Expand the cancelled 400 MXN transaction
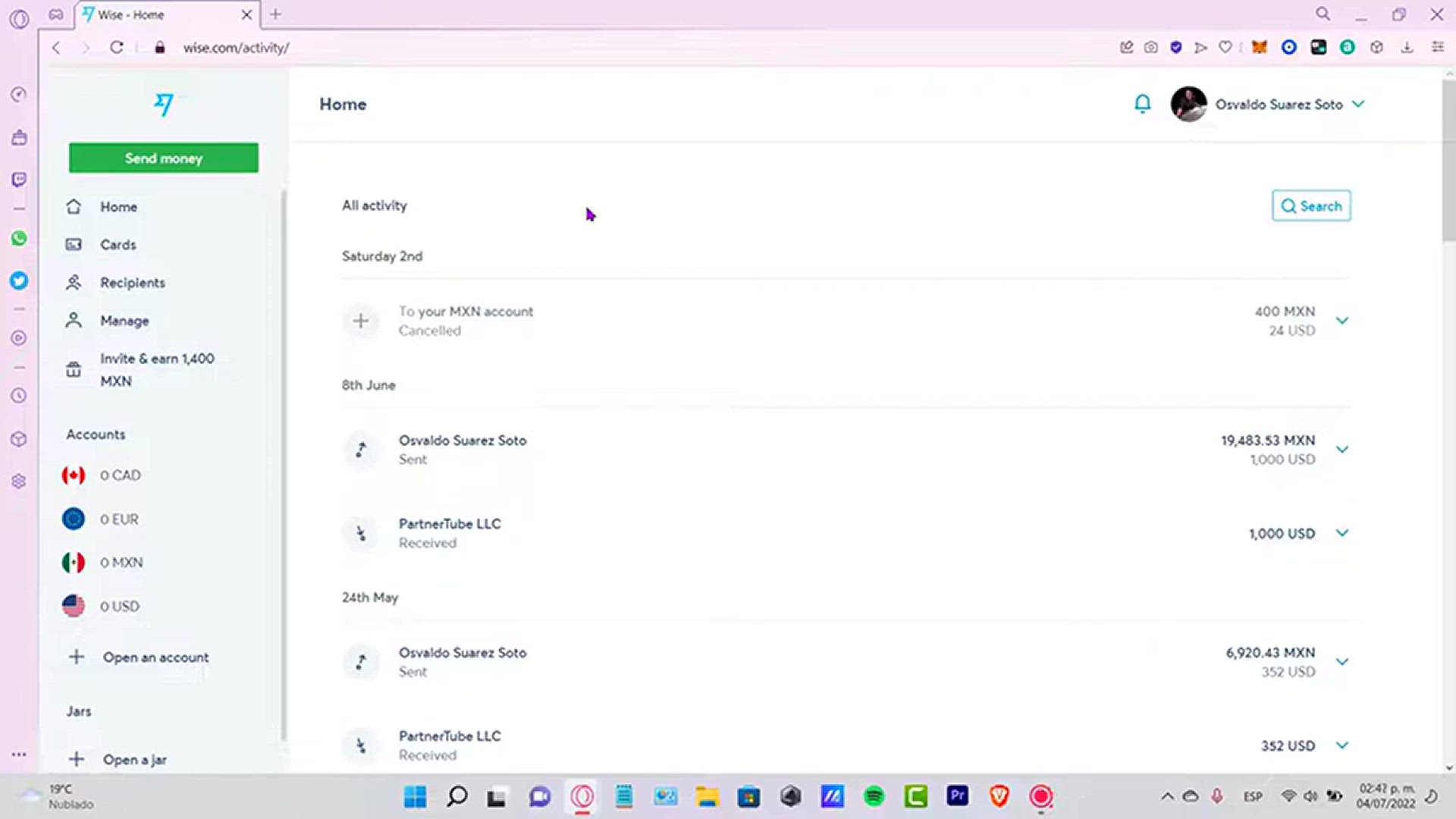Viewport: 1456px width, 819px height. click(x=1342, y=321)
